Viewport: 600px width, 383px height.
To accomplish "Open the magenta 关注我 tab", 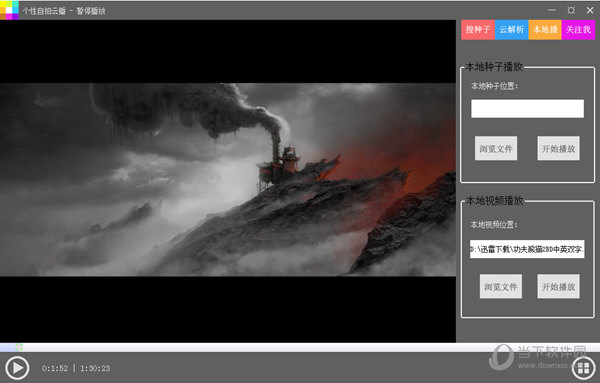I will [578, 30].
